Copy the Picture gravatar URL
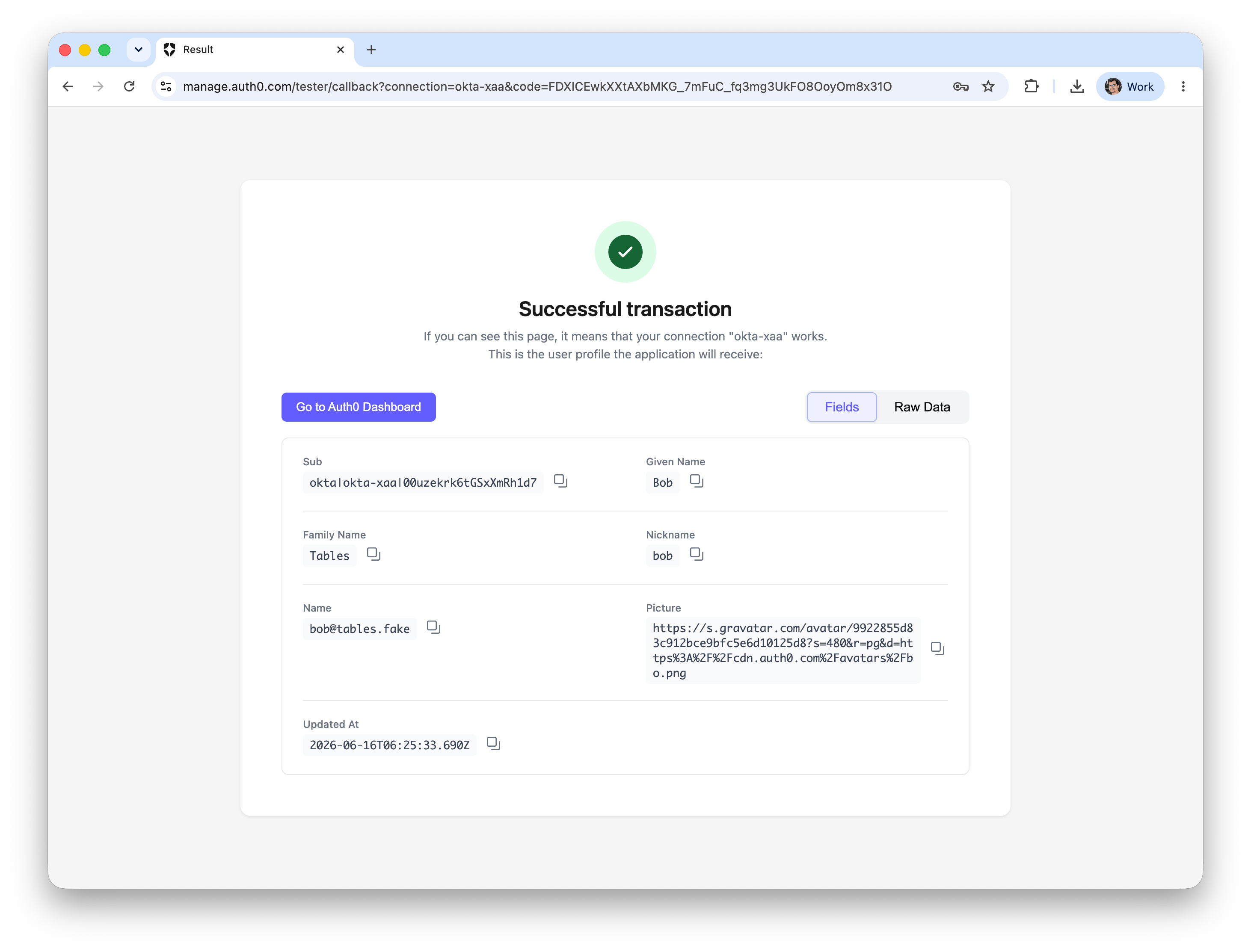 click(x=937, y=649)
